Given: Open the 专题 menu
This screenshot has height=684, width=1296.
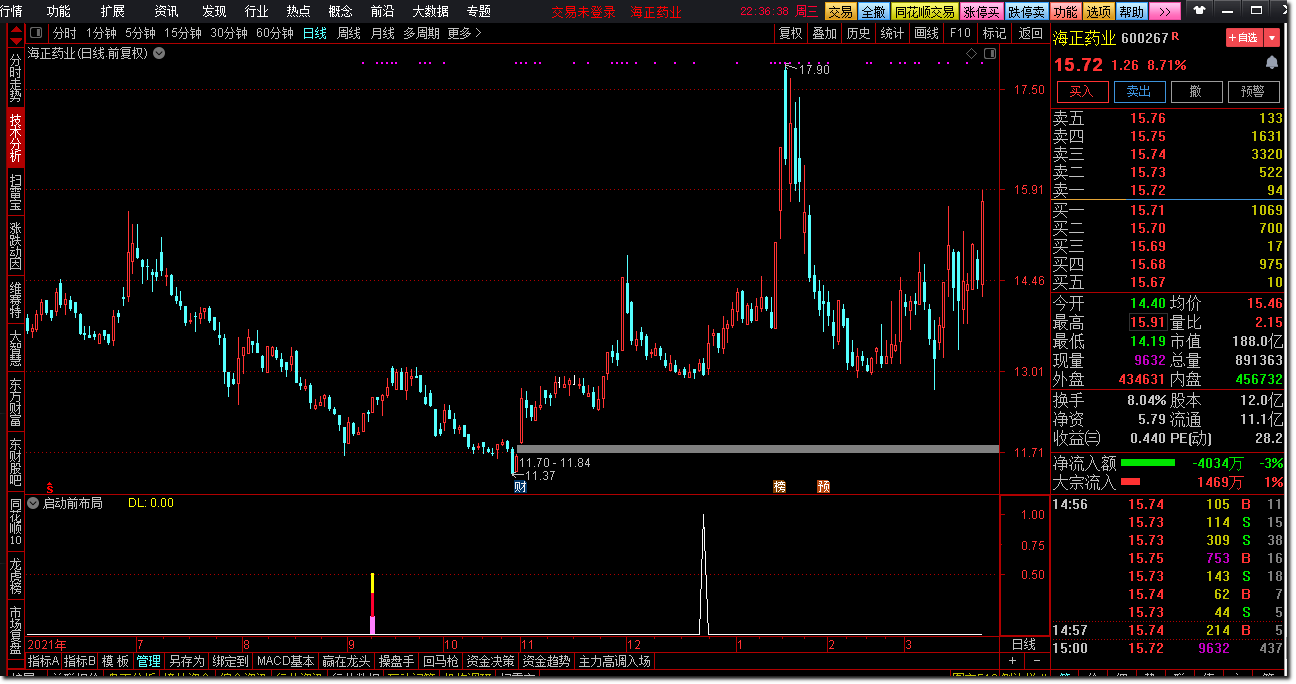Looking at the screenshot, I should (x=478, y=11).
